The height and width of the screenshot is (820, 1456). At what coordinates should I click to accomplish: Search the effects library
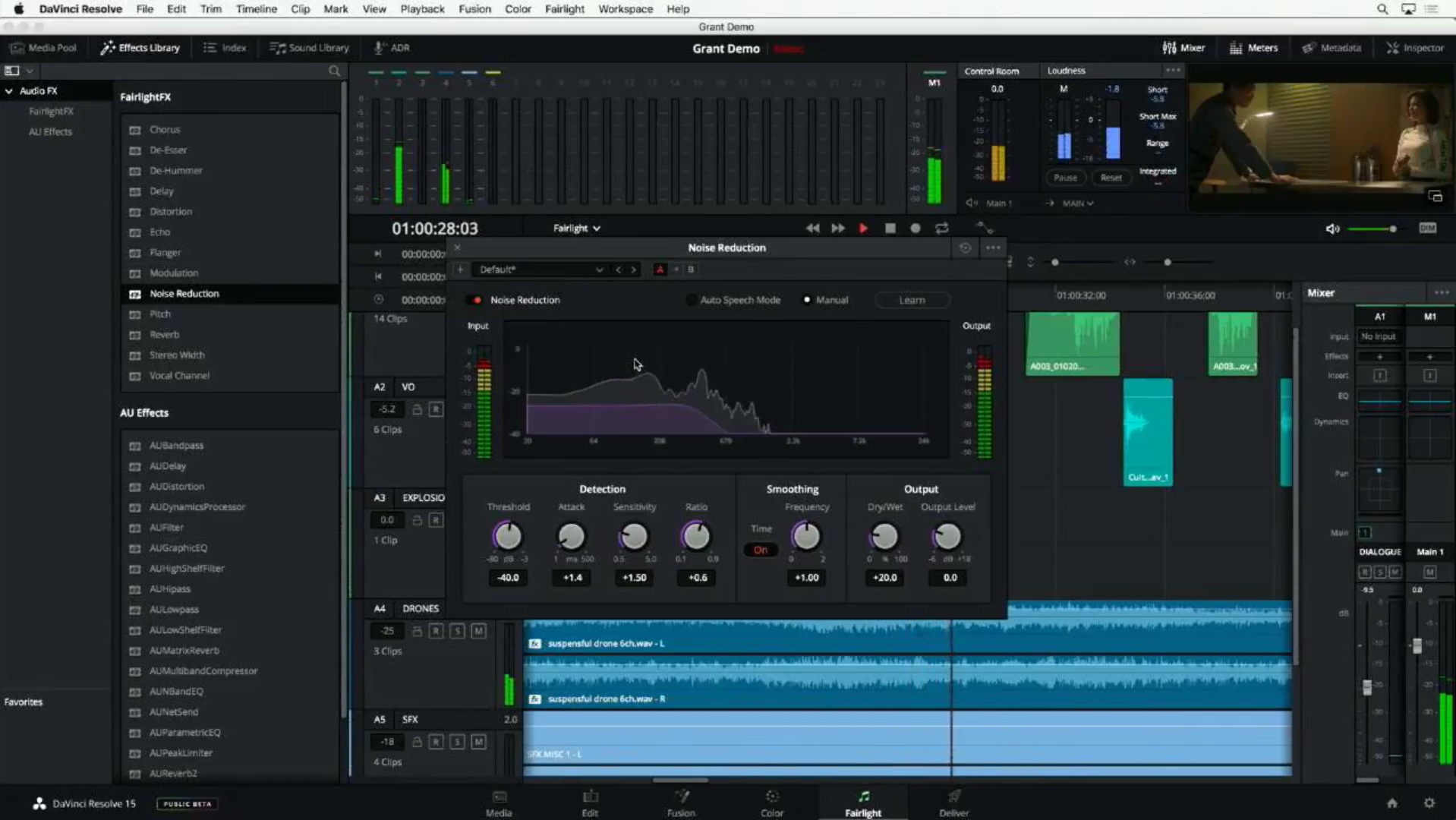point(334,71)
